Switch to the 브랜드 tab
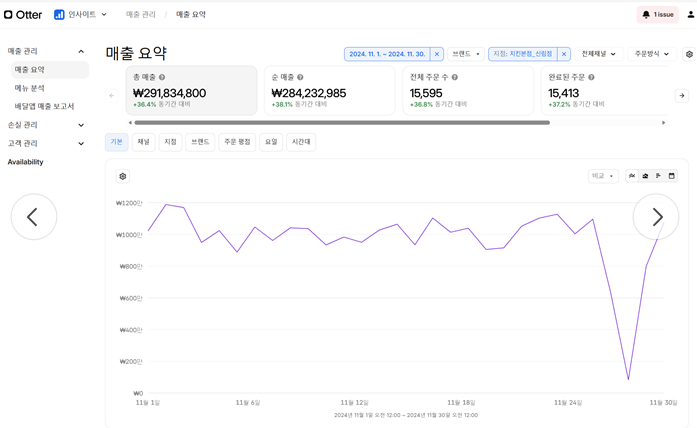 [x=200, y=142]
